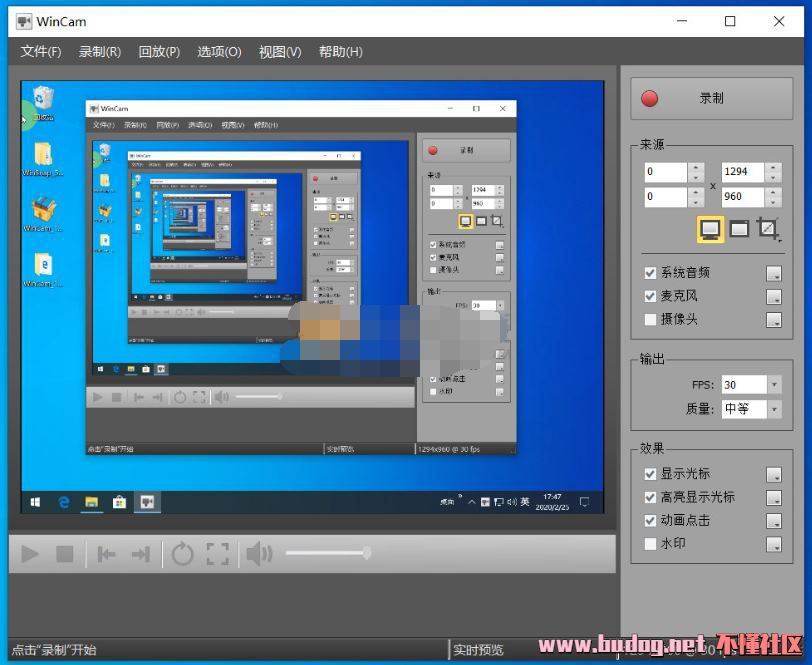Mute the playback volume speaker icon
This screenshot has width=812, height=665.
click(x=259, y=554)
